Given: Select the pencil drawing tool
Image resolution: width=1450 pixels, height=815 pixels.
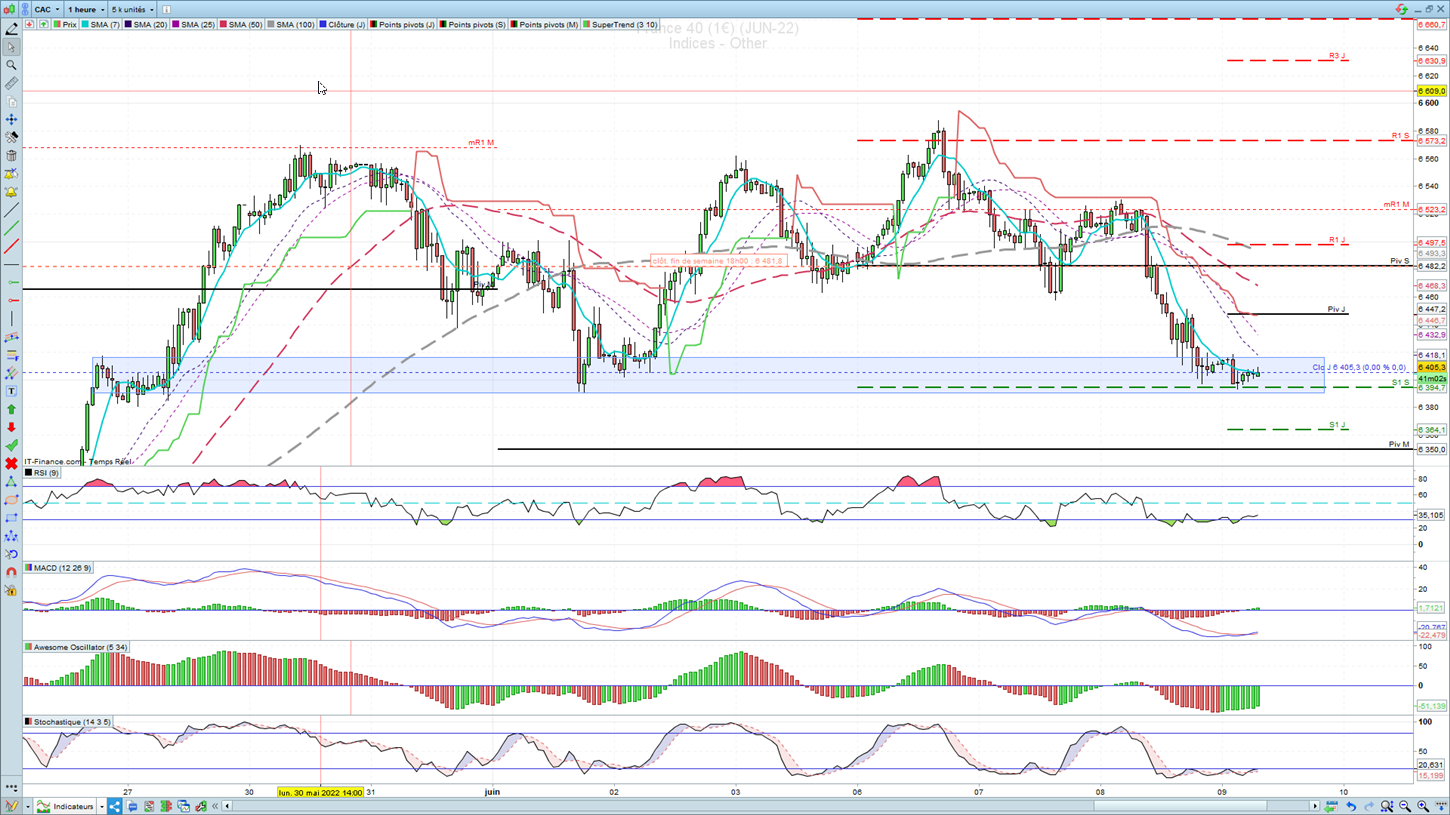Looking at the screenshot, I should [11, 29].
